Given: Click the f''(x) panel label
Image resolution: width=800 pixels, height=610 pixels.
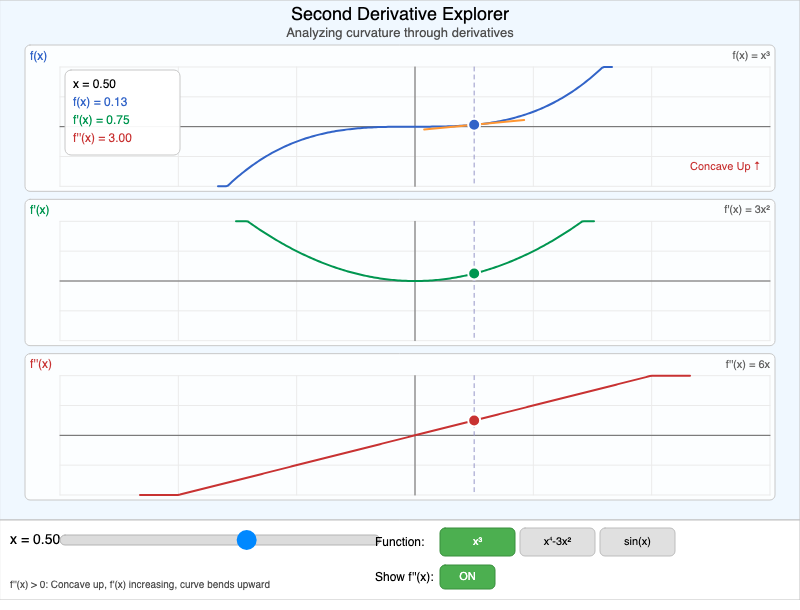Looking at the screenshot, I should [x=40, y=363].
